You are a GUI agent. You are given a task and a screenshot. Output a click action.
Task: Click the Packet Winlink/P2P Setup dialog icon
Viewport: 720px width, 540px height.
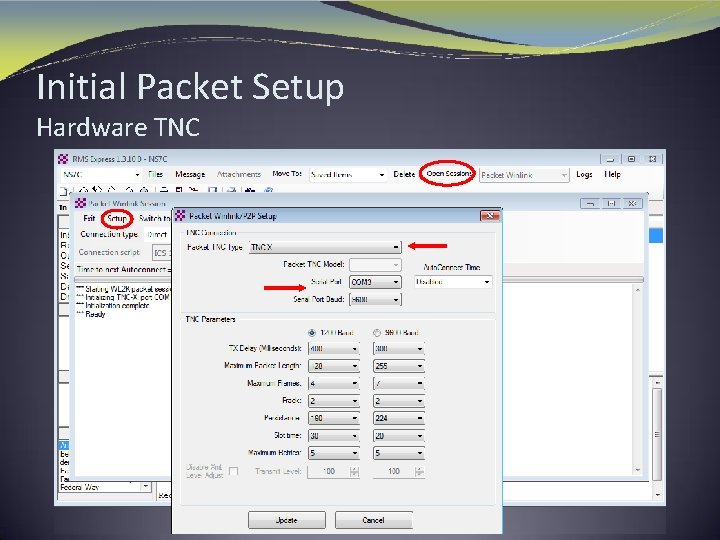pyautogui.click(x=180, y=215)
